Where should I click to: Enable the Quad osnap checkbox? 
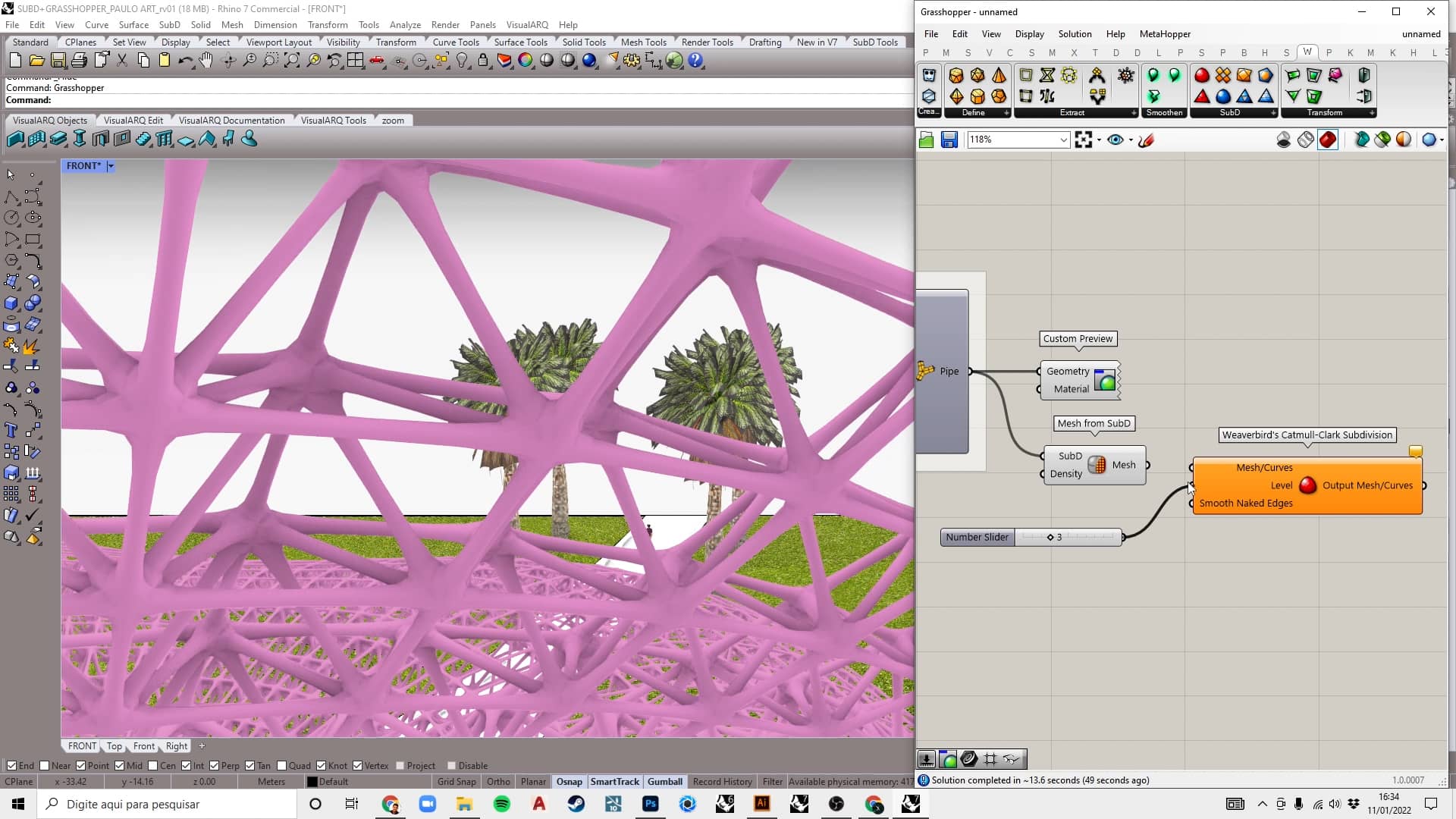click(x=281, y=765)
